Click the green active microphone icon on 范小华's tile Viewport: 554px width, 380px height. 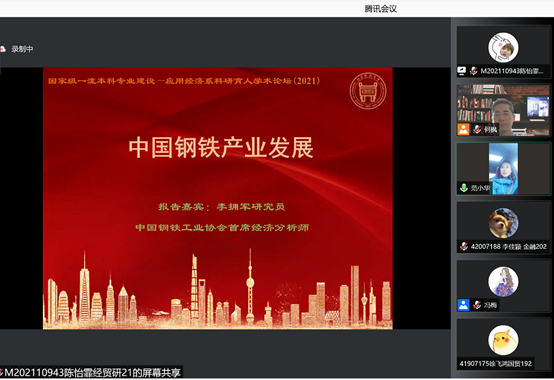[x=464, y=188]
